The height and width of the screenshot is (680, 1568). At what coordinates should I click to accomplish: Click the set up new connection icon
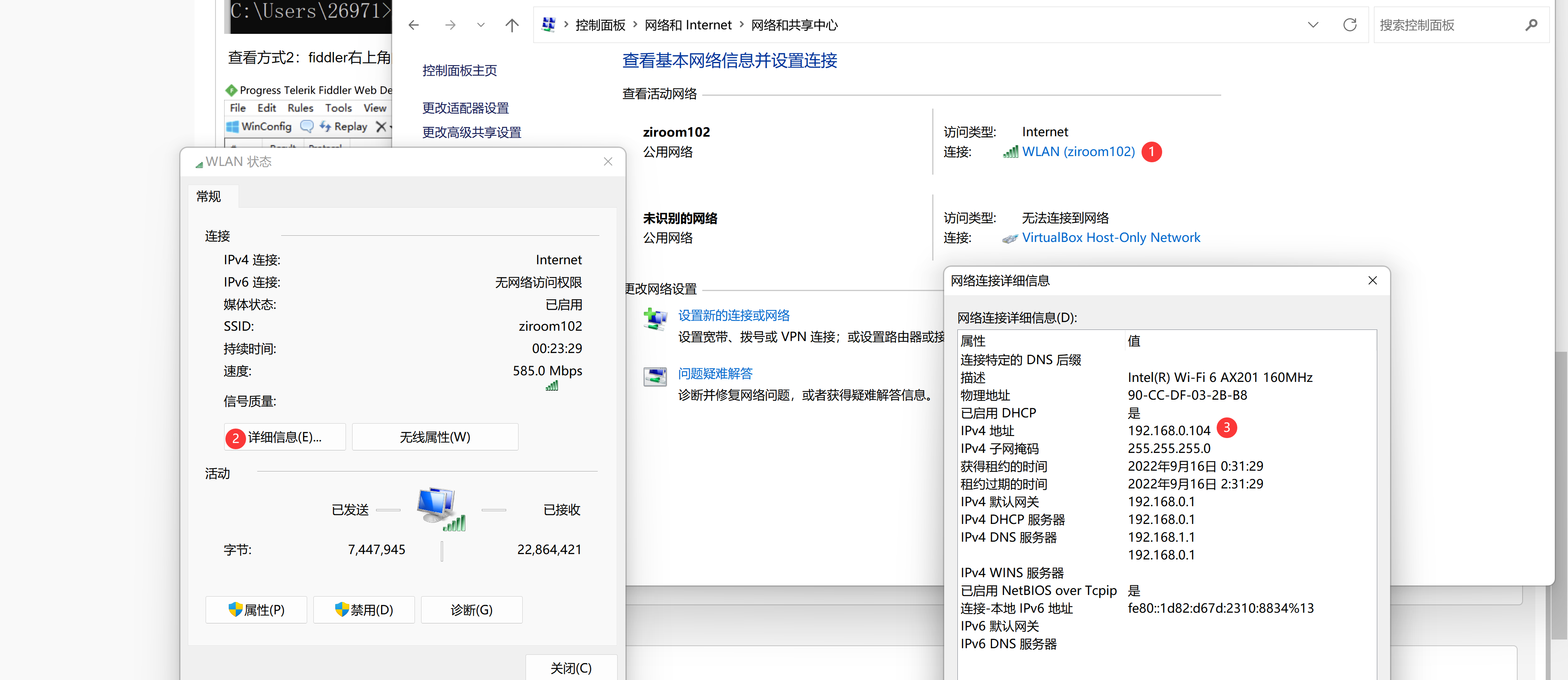(x=655, y=319)
